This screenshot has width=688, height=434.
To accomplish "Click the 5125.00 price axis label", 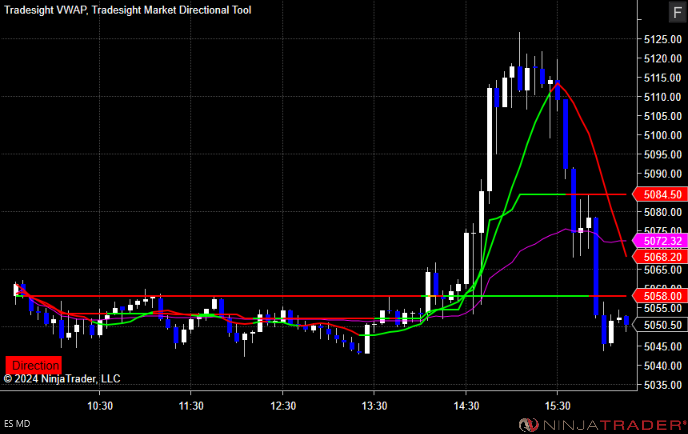I will (663, 39).
